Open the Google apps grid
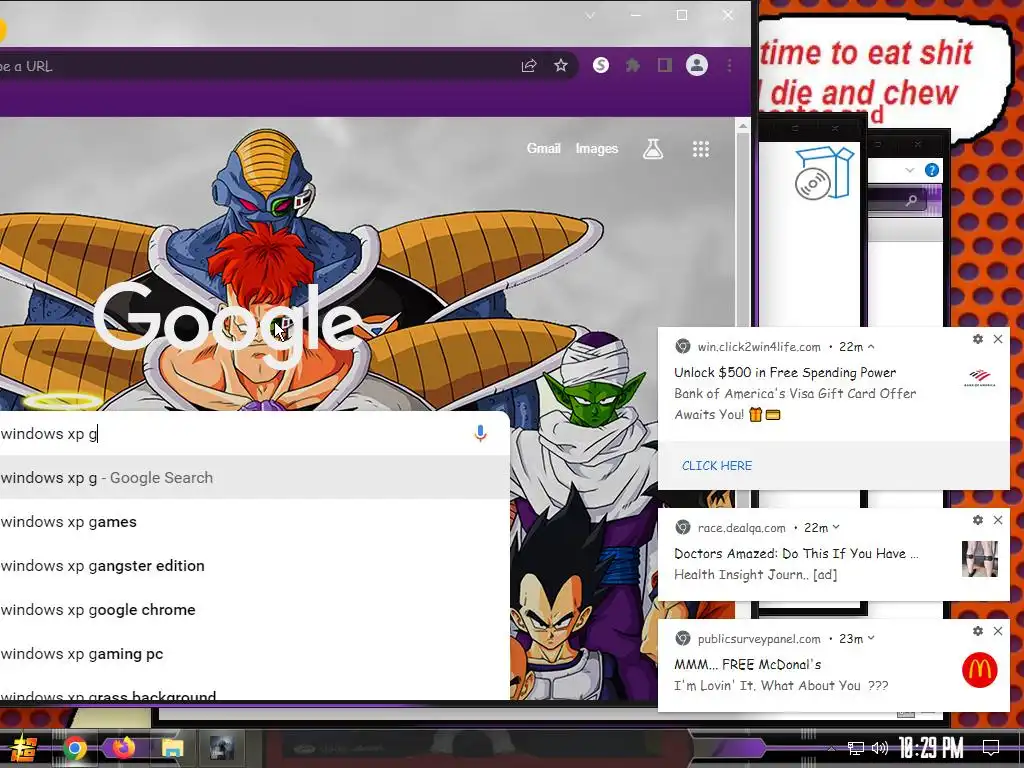Viewport: 1024px width, 768px height. 701,149
